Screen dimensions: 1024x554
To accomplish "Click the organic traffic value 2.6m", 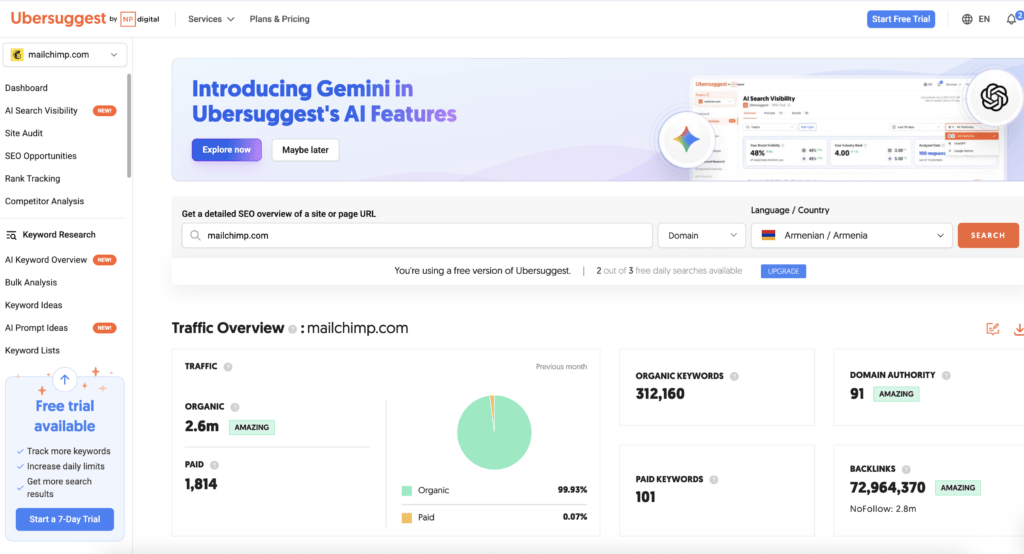I will [x=202, y=427].
